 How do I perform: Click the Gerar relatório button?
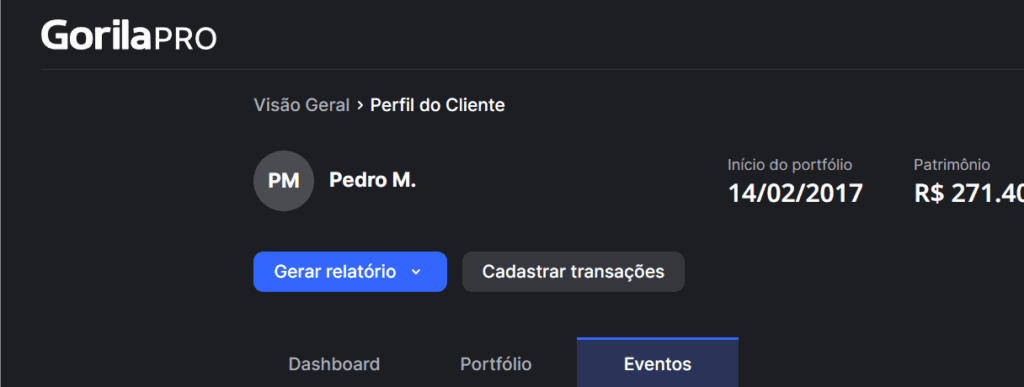pyautogui.click(x=350, y=271)
